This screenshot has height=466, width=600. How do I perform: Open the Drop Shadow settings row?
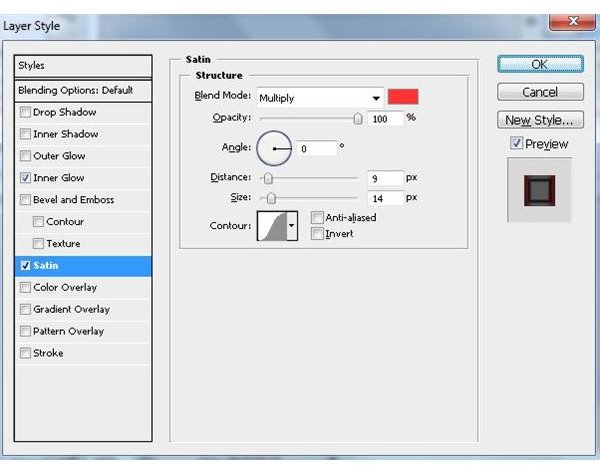pos(83,112)
